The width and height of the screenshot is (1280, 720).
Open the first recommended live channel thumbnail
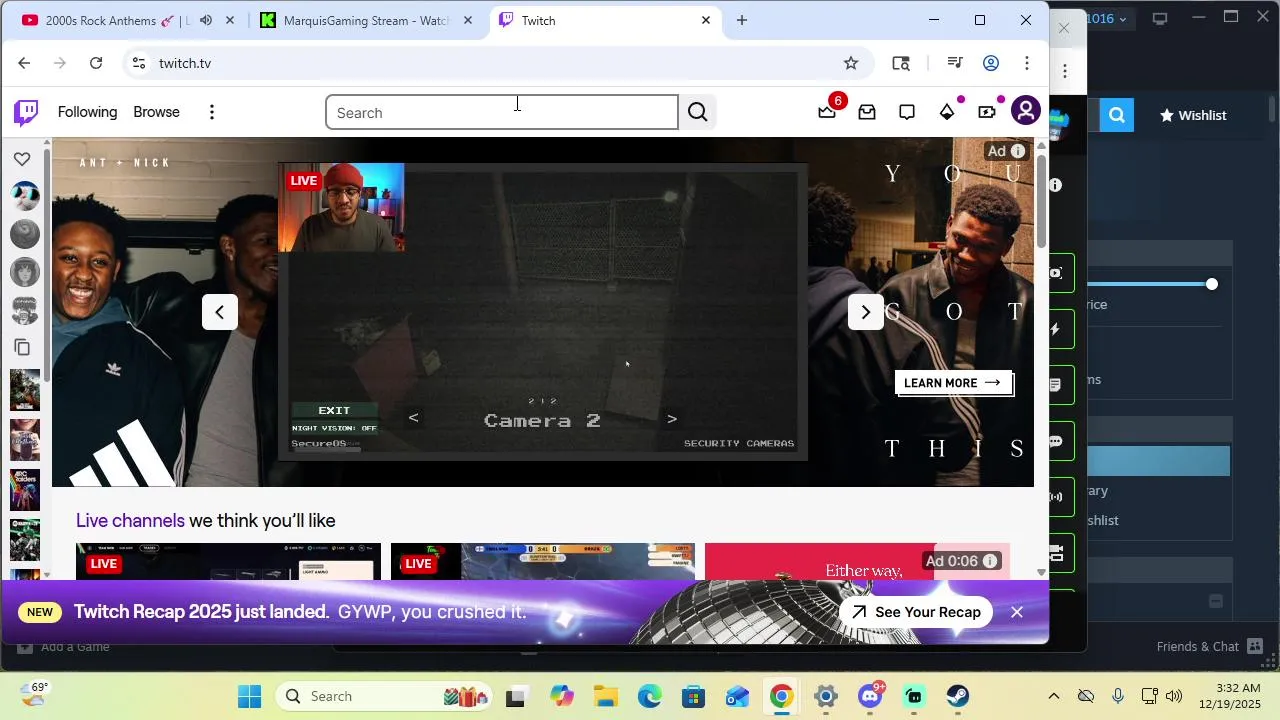point(228,561)
